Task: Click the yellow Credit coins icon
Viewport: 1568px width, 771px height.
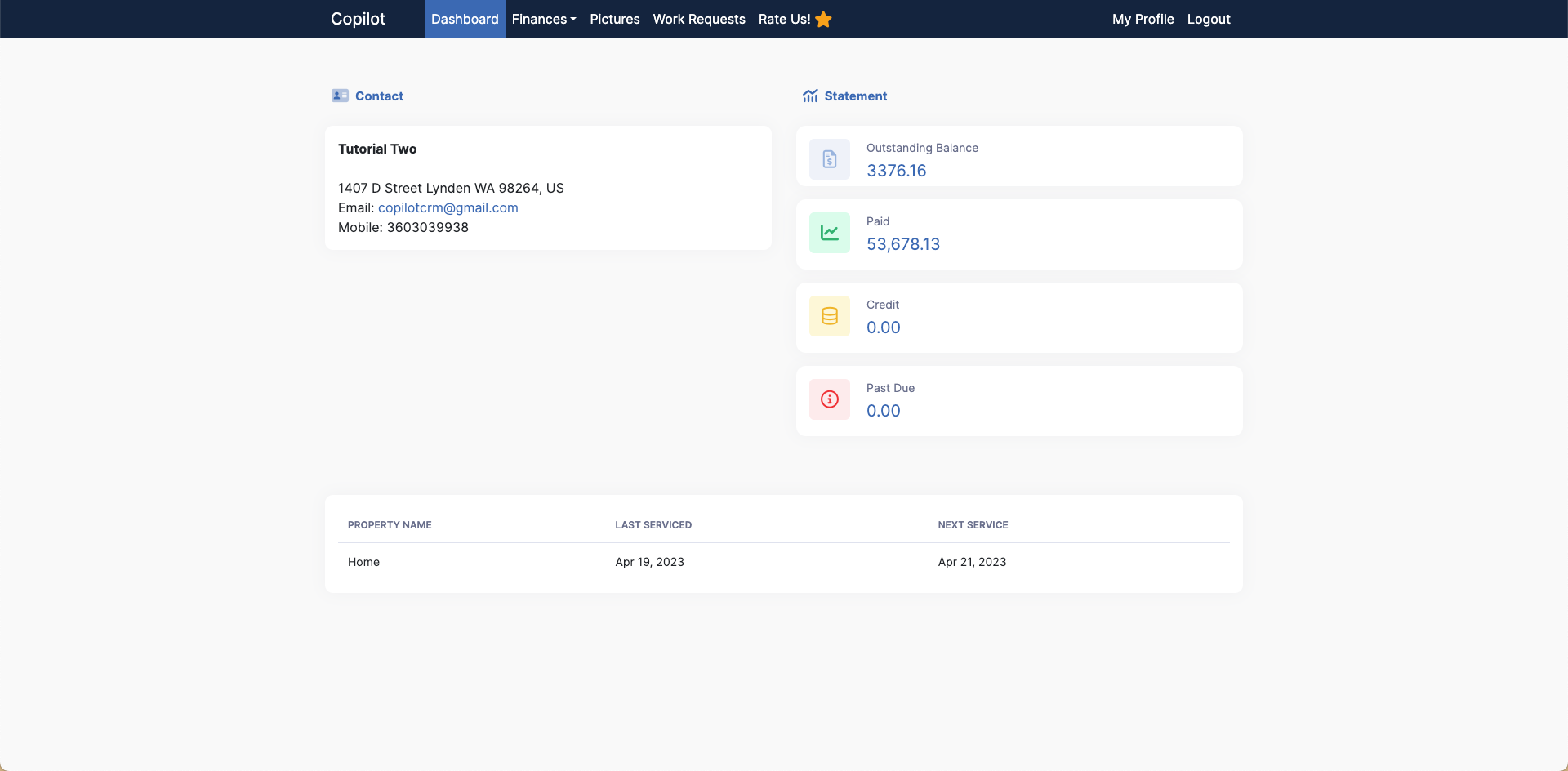Action: [830, 316]
